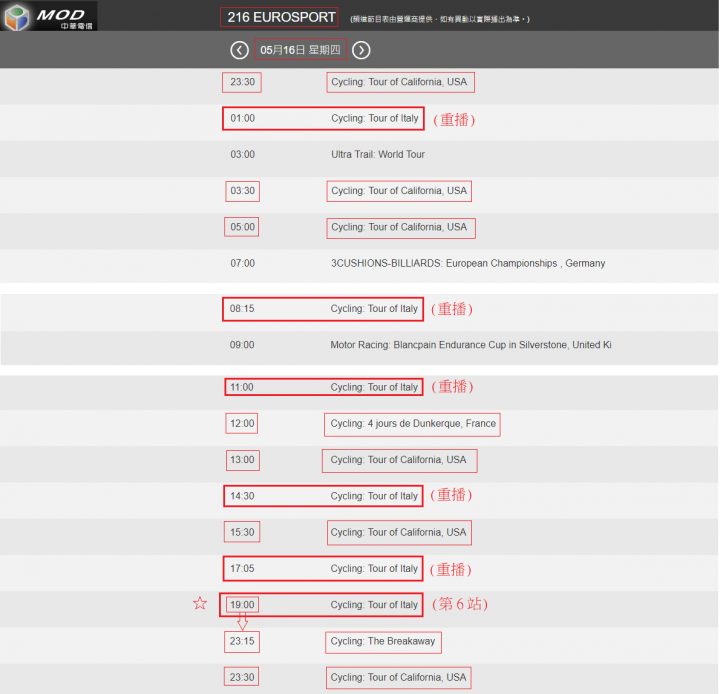The image size is (720, 694).
Task: Click the date 05月16日 星期四
Action: tap(300, 50)
